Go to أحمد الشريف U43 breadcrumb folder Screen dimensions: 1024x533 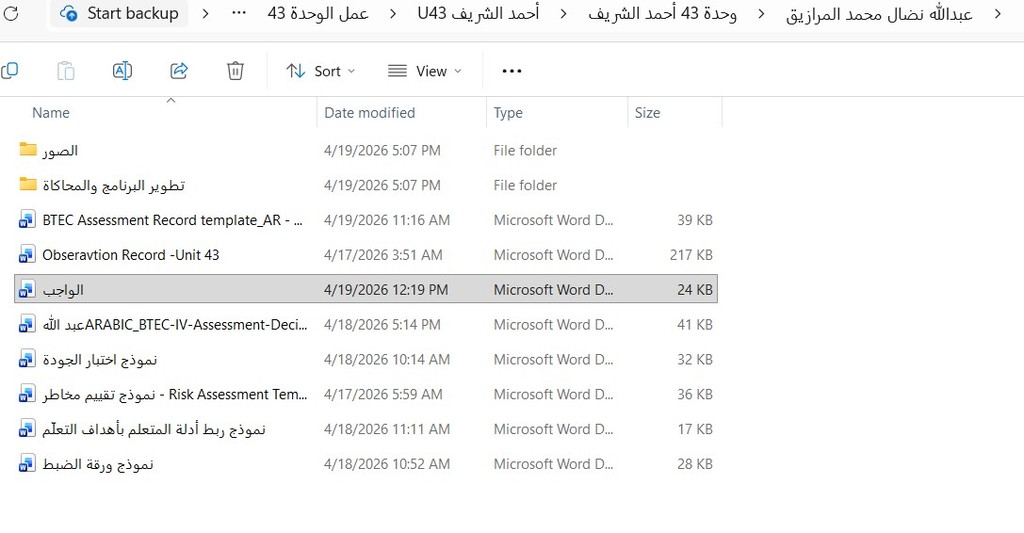(x=478, y=13)
